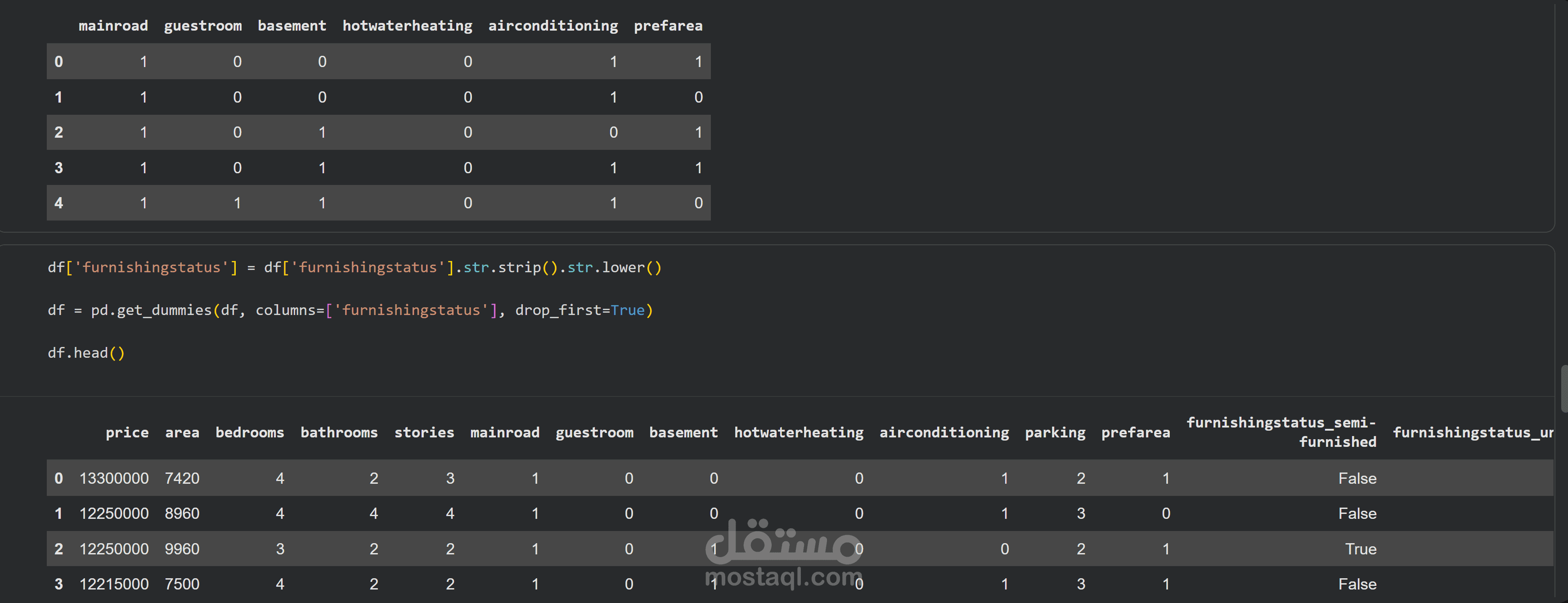Click the True value in semi-furnished column
Screen dimensions: 1568x603
pyautogui.click(x=1361, y=549)
